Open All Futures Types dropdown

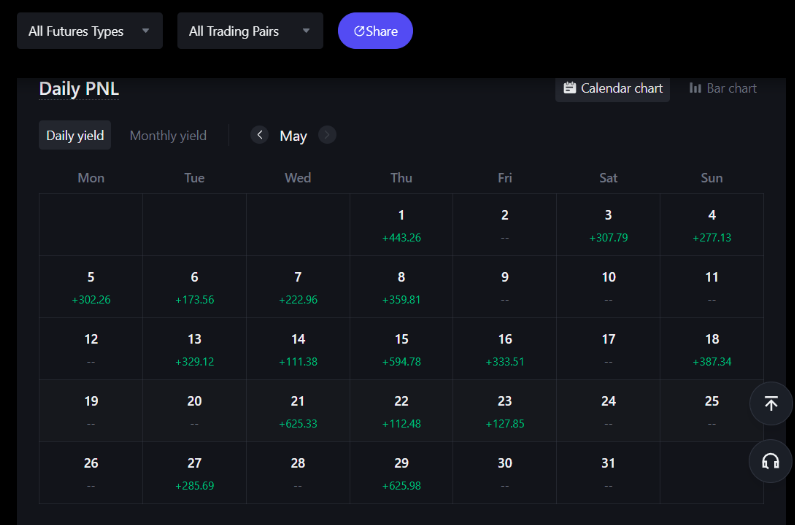click(90, 31)
